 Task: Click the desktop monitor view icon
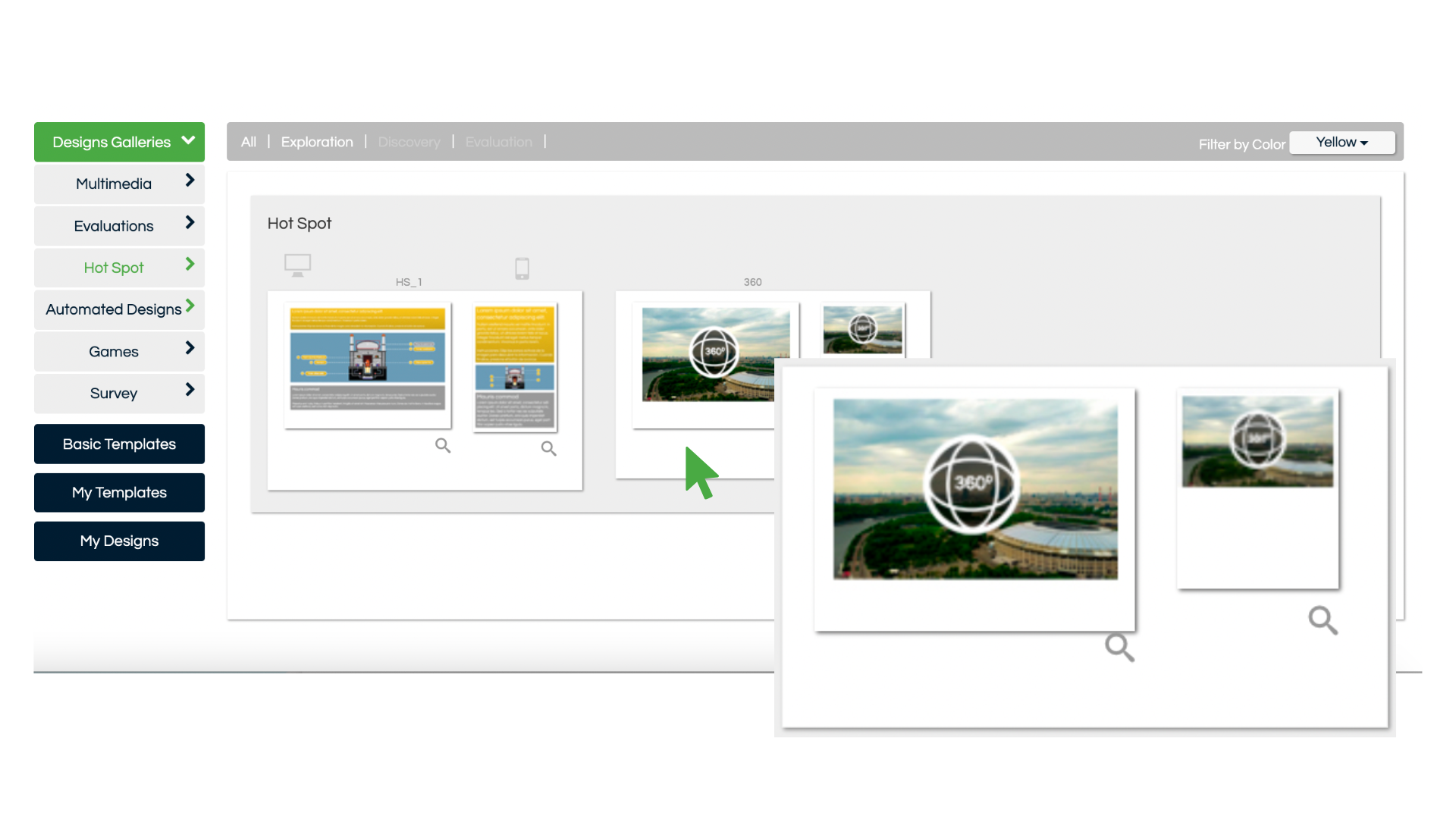pos(297,265)
